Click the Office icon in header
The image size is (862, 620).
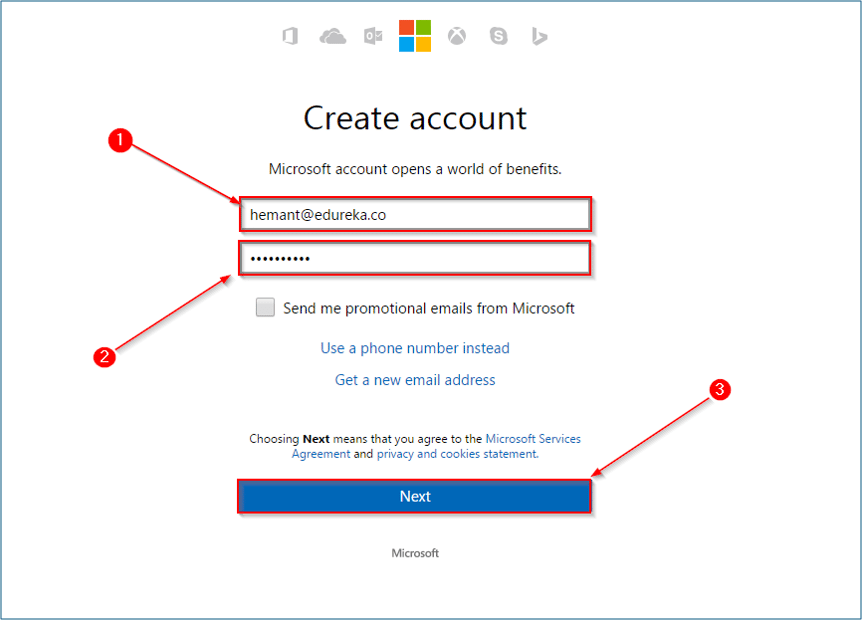(290, 36)
